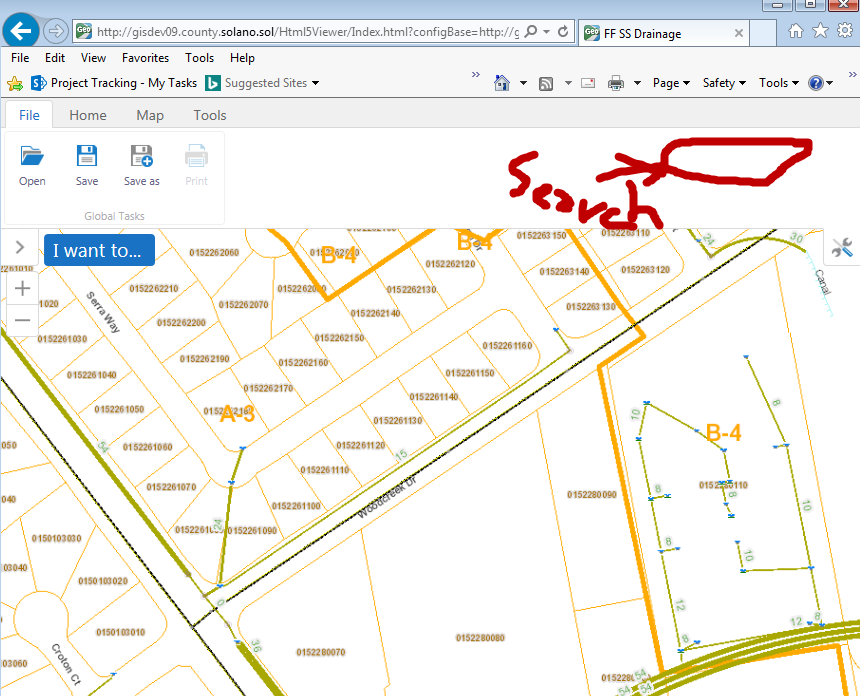
Task: Click the command bar Home icon
Action: [x=502, y=83]
